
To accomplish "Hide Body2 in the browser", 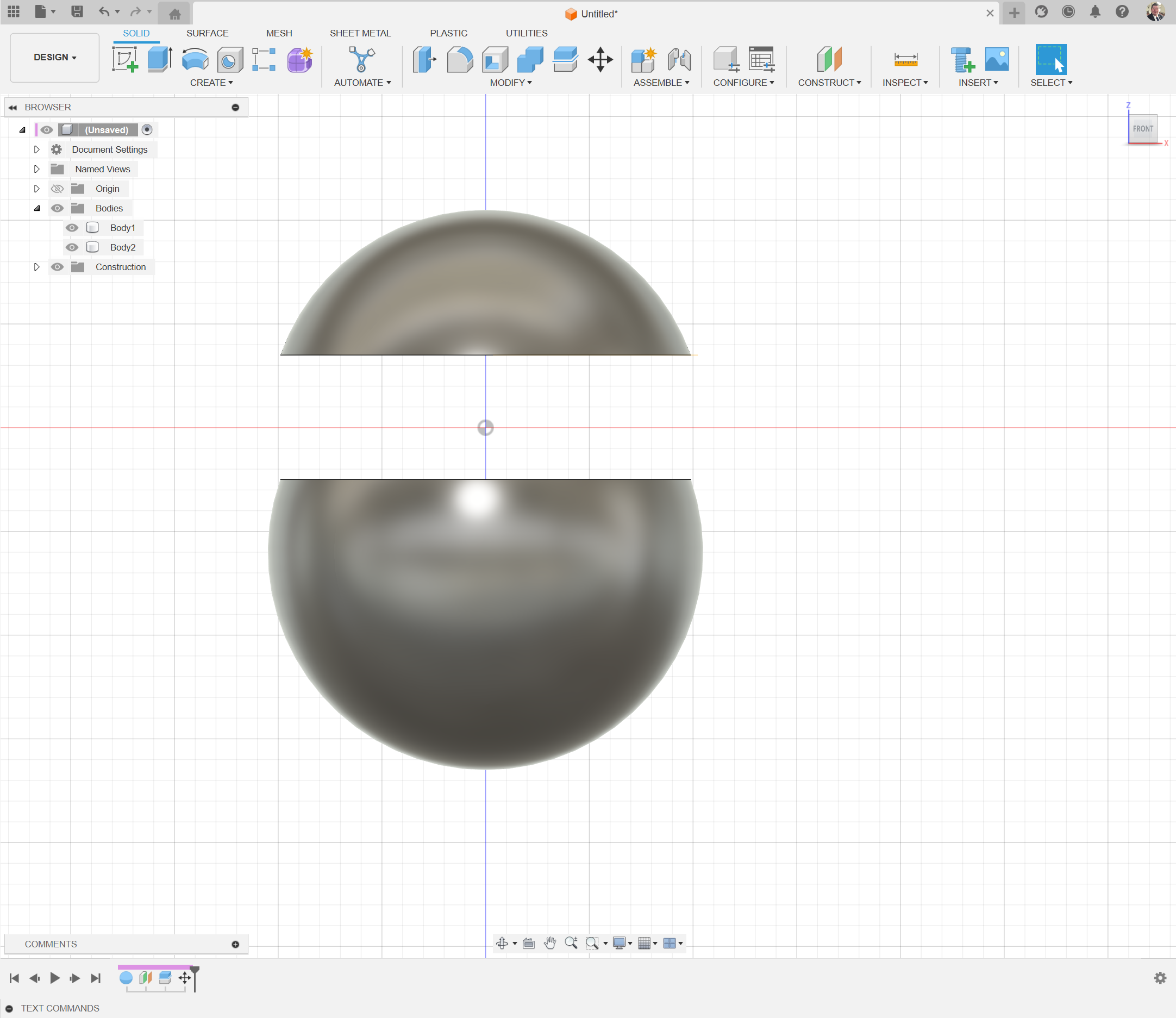I will 72,247.
